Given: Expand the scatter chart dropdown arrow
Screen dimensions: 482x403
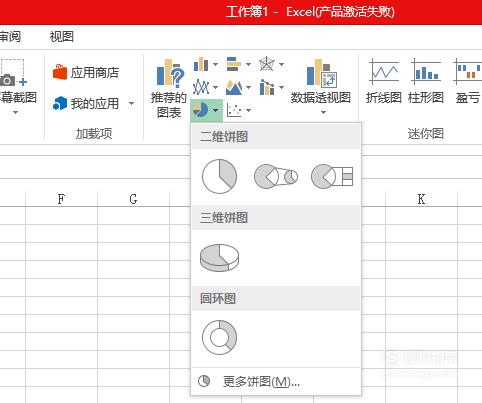Looking at the screenshot, I should (x=248, y=110).
